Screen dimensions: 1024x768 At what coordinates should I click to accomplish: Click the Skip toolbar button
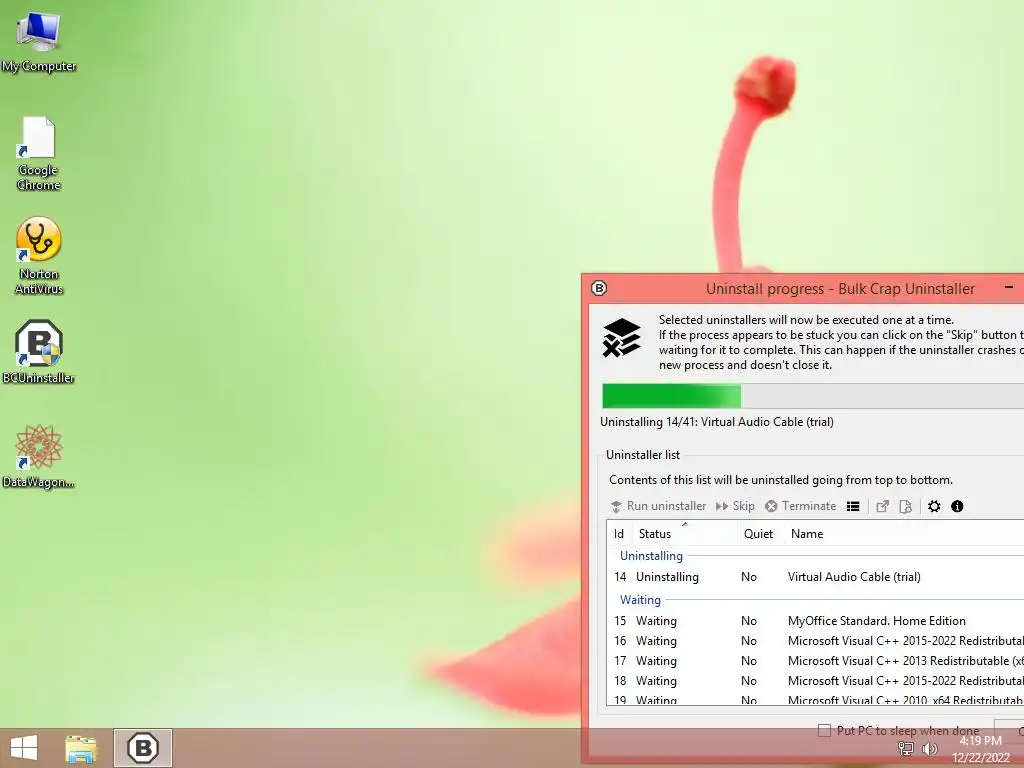click(x=735, y=506)
